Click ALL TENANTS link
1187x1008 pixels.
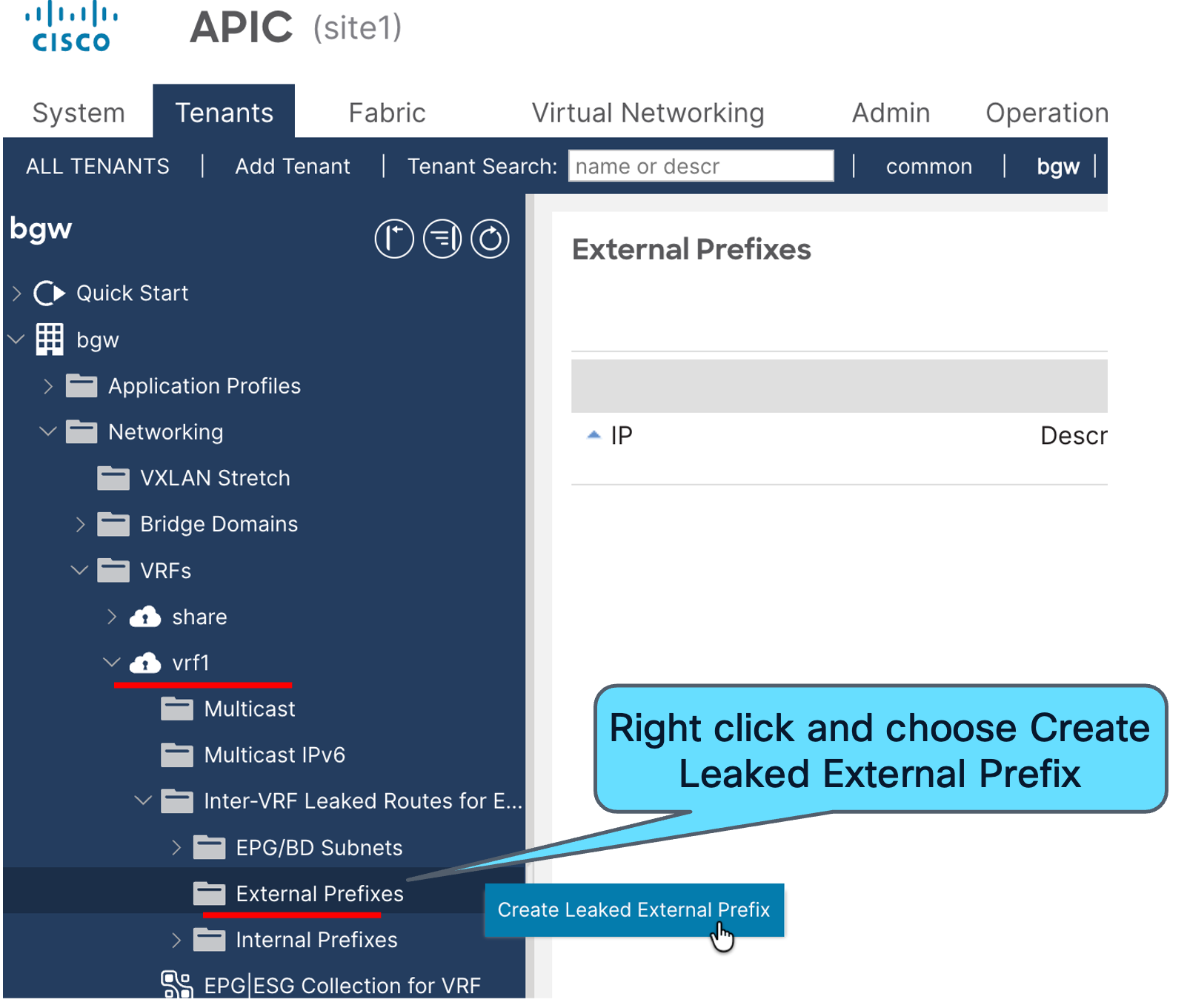pos(98,166)
